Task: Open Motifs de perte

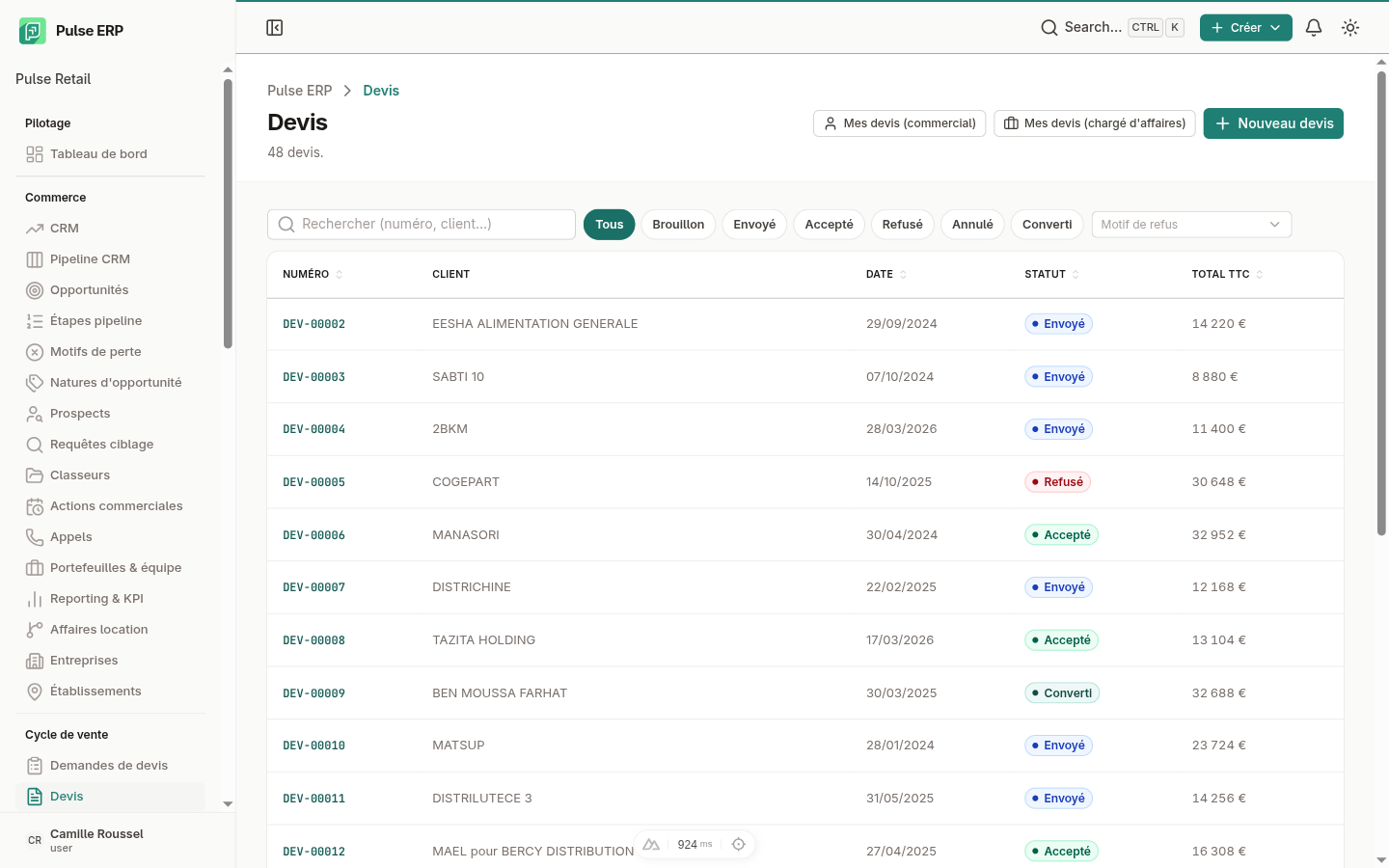Action: coord(110,352)
